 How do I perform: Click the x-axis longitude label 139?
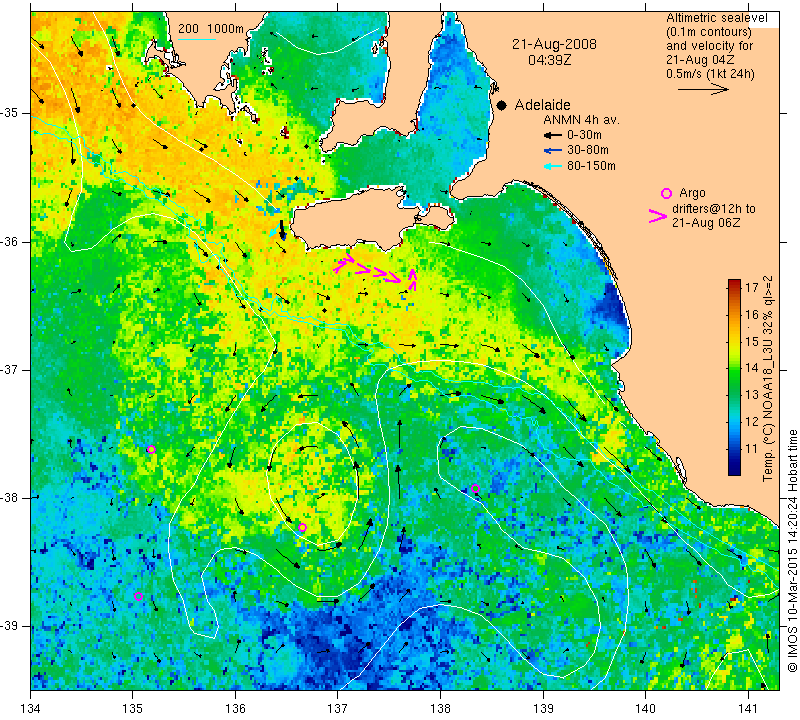point(543,709)
